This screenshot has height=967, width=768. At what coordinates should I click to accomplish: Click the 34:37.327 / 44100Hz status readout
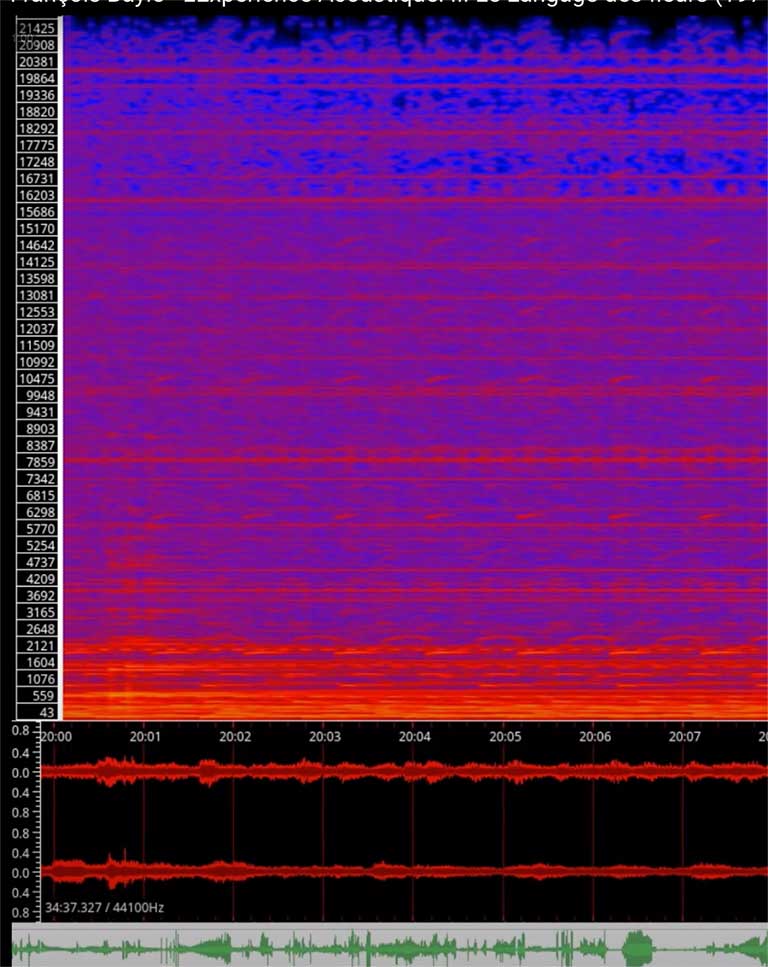(104, 907)
